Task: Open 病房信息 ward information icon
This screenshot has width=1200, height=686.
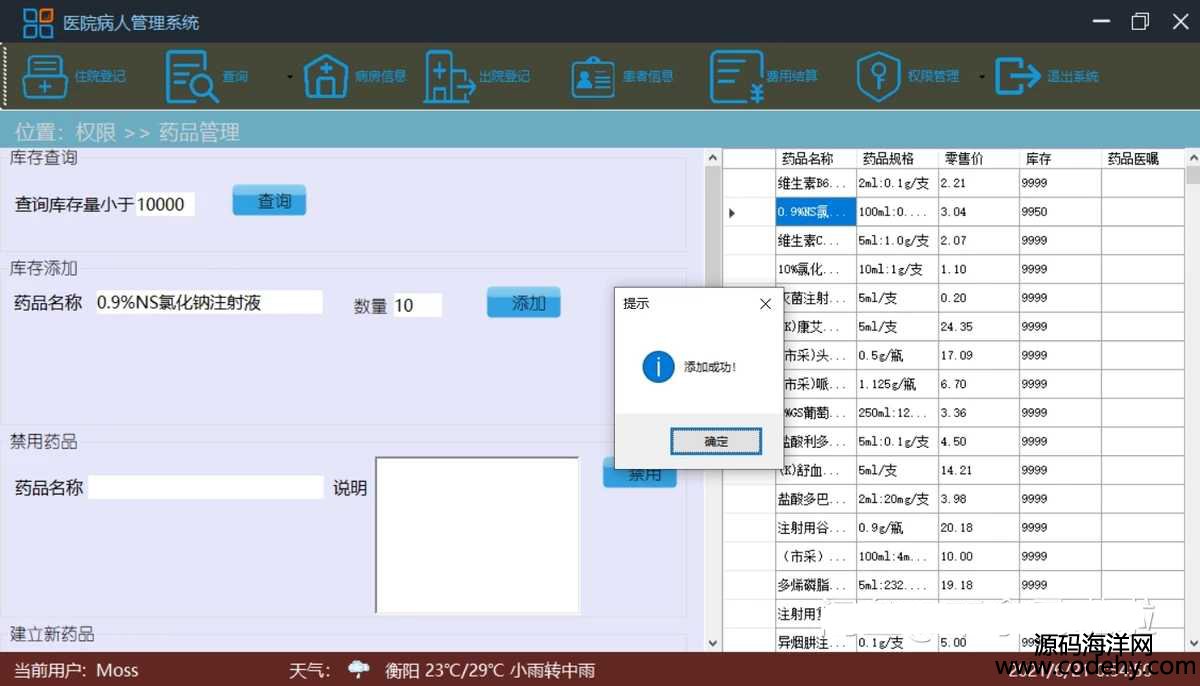Action: pyautogui.click(x=325, y=77)
